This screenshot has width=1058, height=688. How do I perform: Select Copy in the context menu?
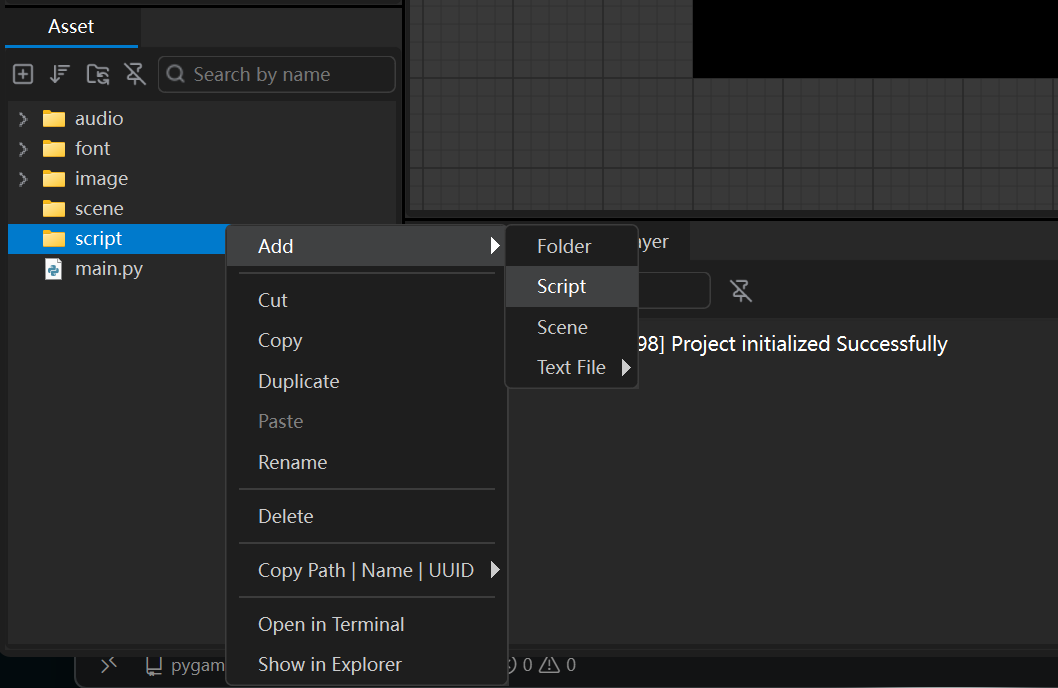[367, 341]
